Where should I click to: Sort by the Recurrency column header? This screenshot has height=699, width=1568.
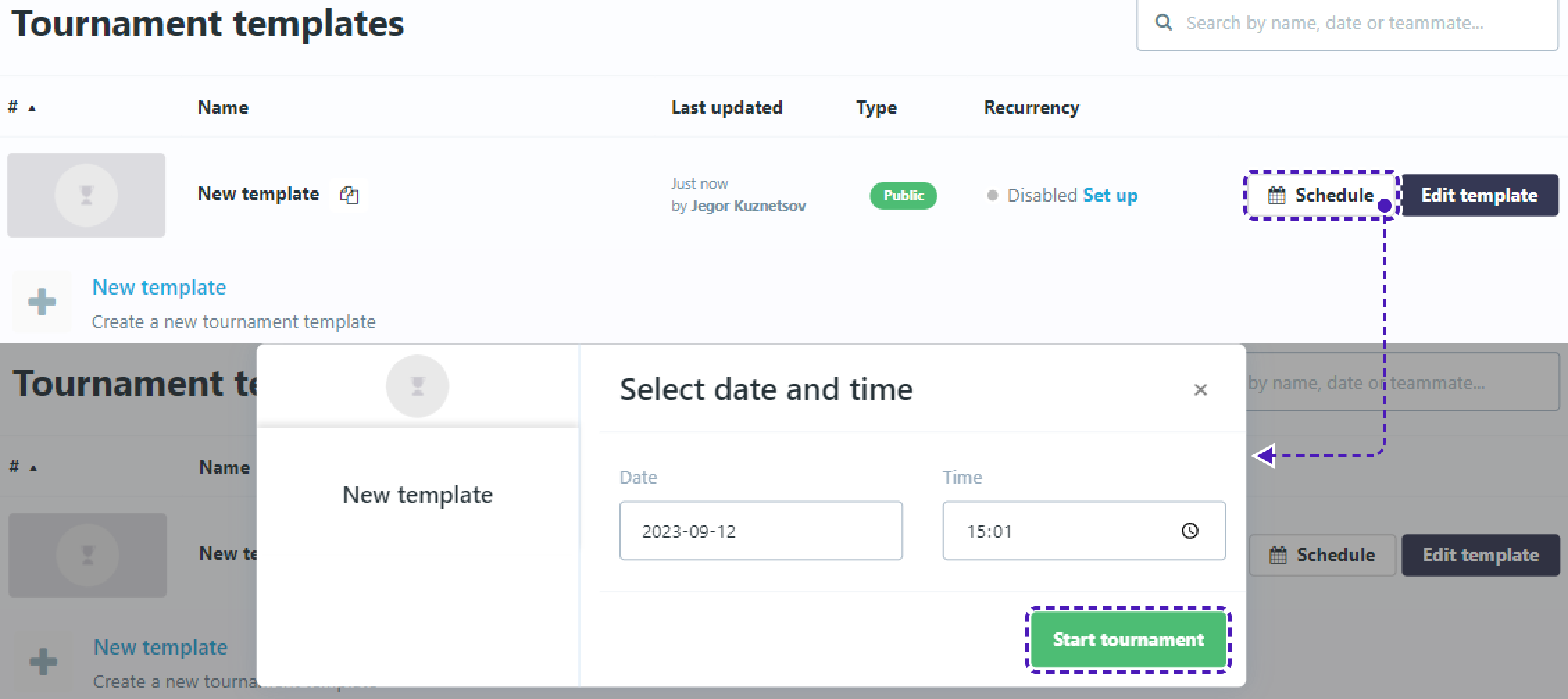pyautogui.click(x=1031, y=108)
